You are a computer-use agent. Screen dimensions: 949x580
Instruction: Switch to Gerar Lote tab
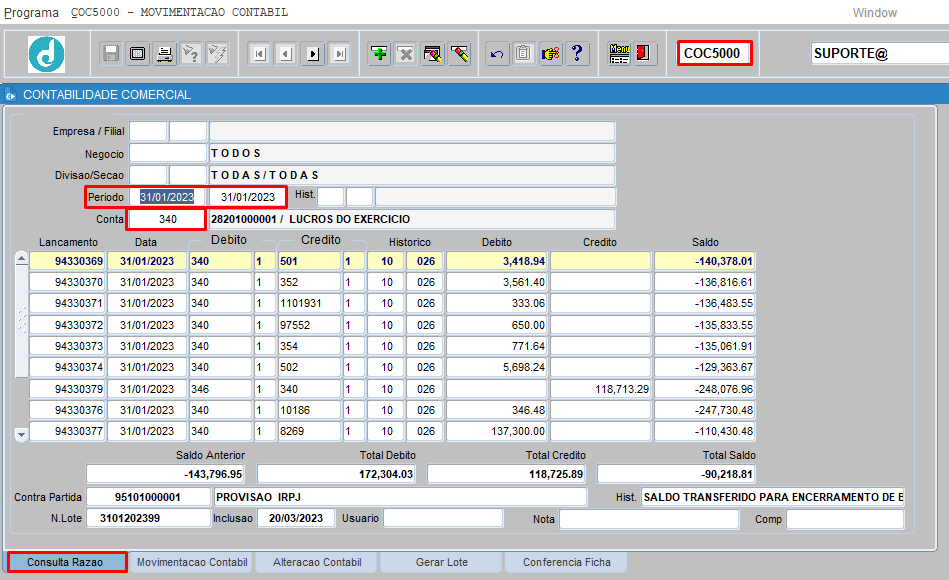pos(442,562)
